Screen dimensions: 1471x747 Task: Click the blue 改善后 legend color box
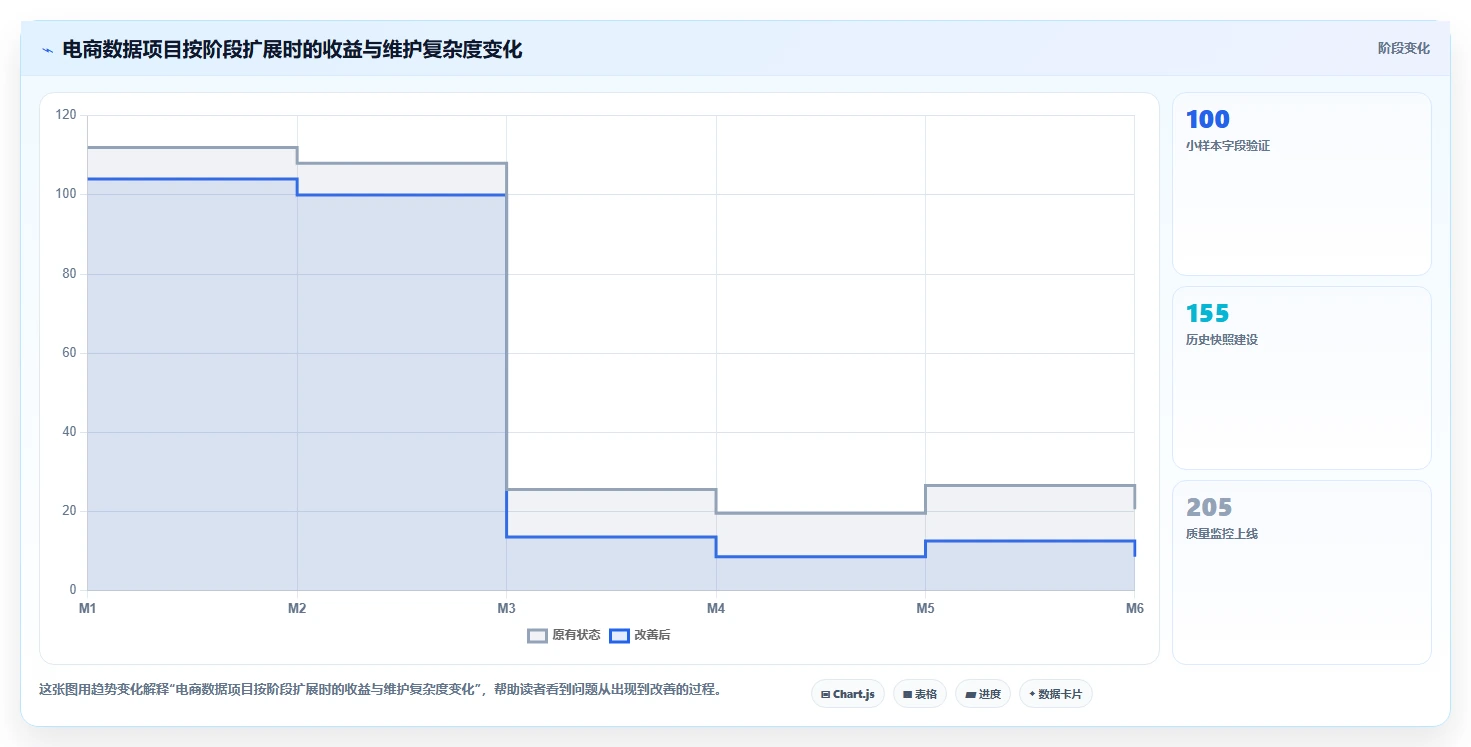coord(620,635)
